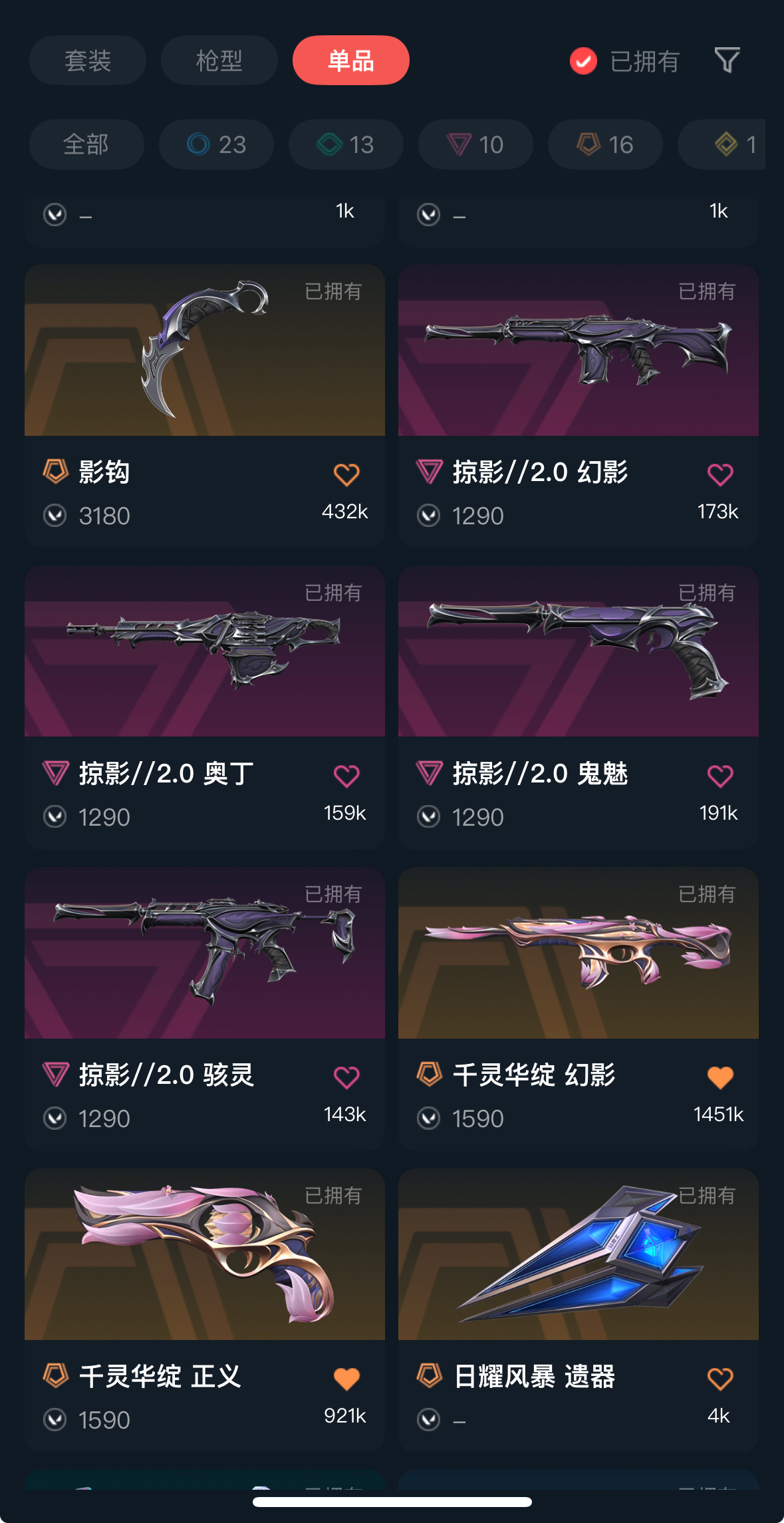Favorite the 掠影//2.0 幻影 heart

[x=720, y=475]
